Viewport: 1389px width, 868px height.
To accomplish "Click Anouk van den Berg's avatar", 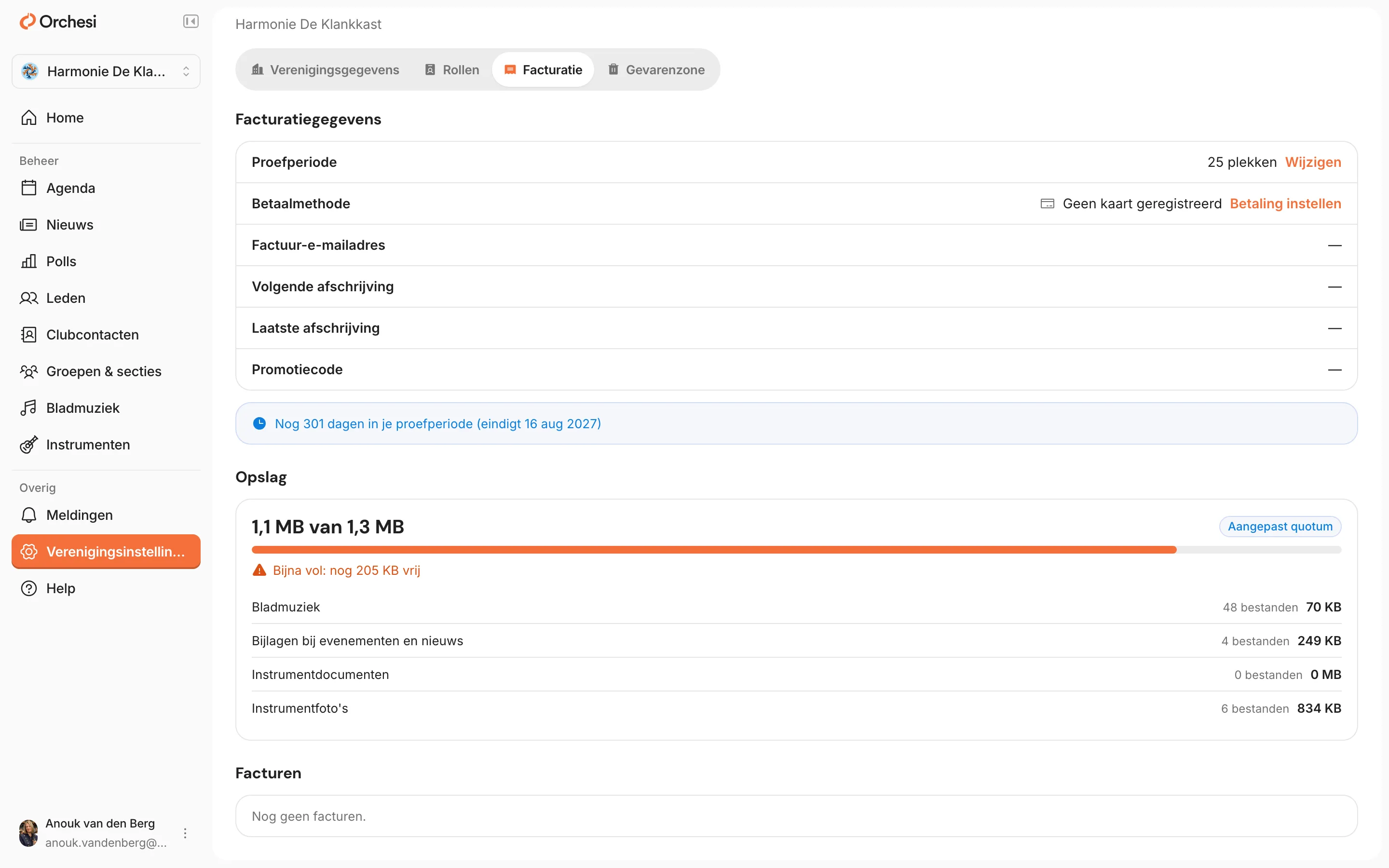I will pos(28,833).
